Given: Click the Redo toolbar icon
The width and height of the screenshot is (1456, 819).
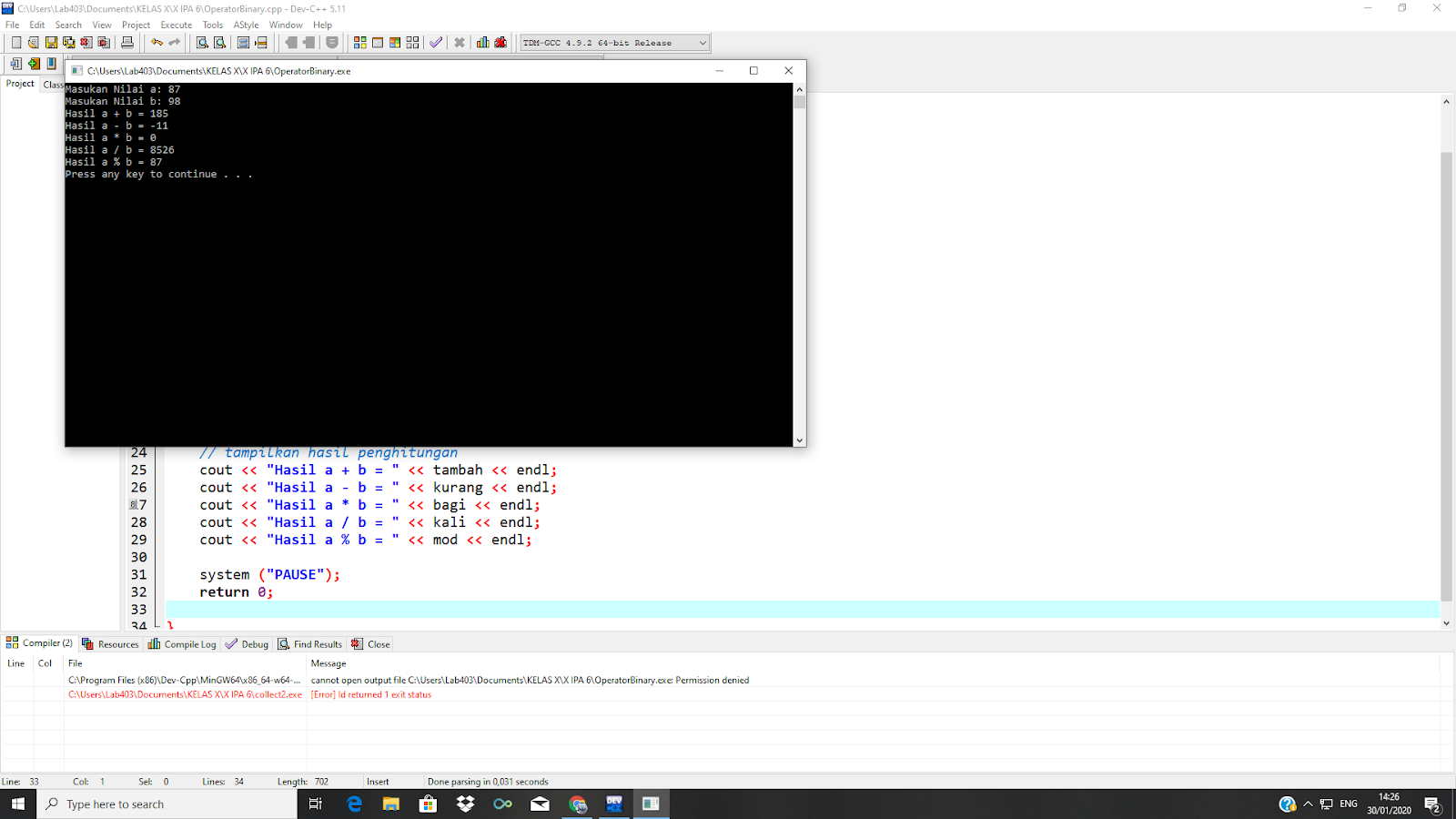Looking at the screenshot, I should point(174,43).
